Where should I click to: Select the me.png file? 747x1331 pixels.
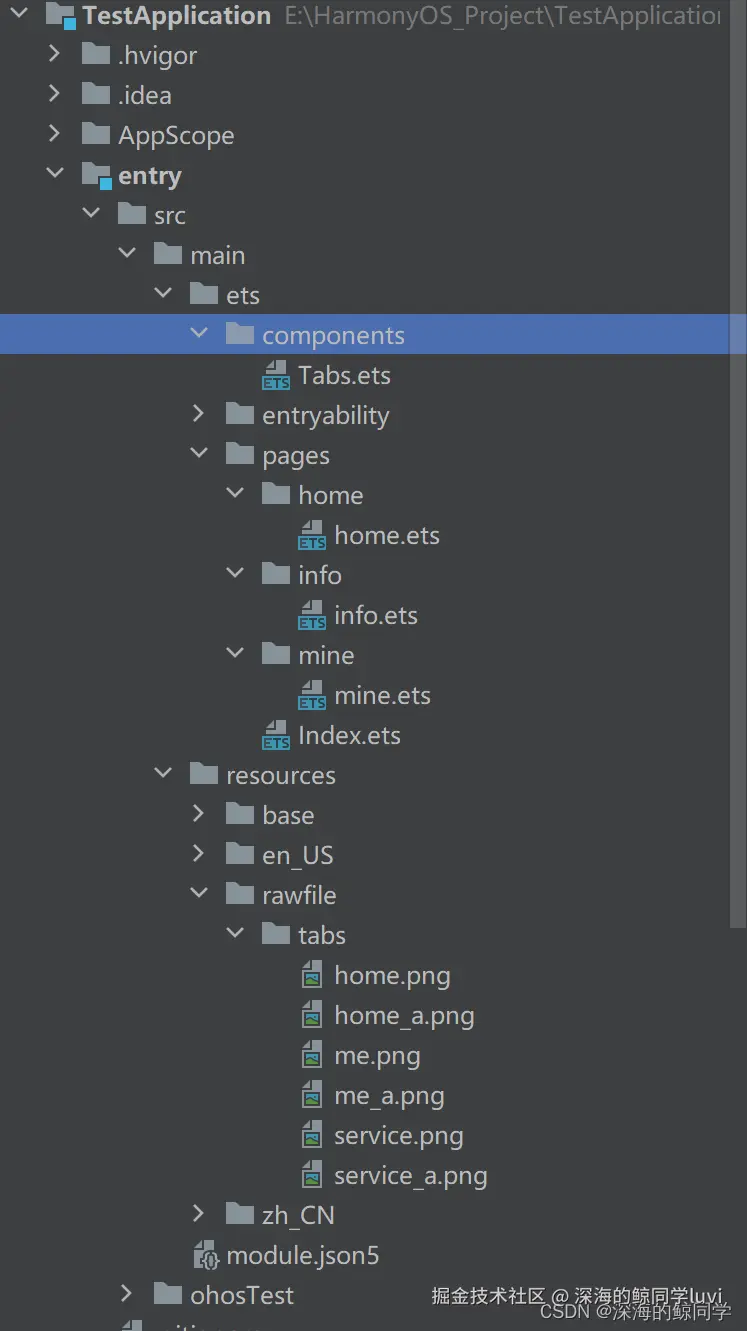(x=377, y=1056)
